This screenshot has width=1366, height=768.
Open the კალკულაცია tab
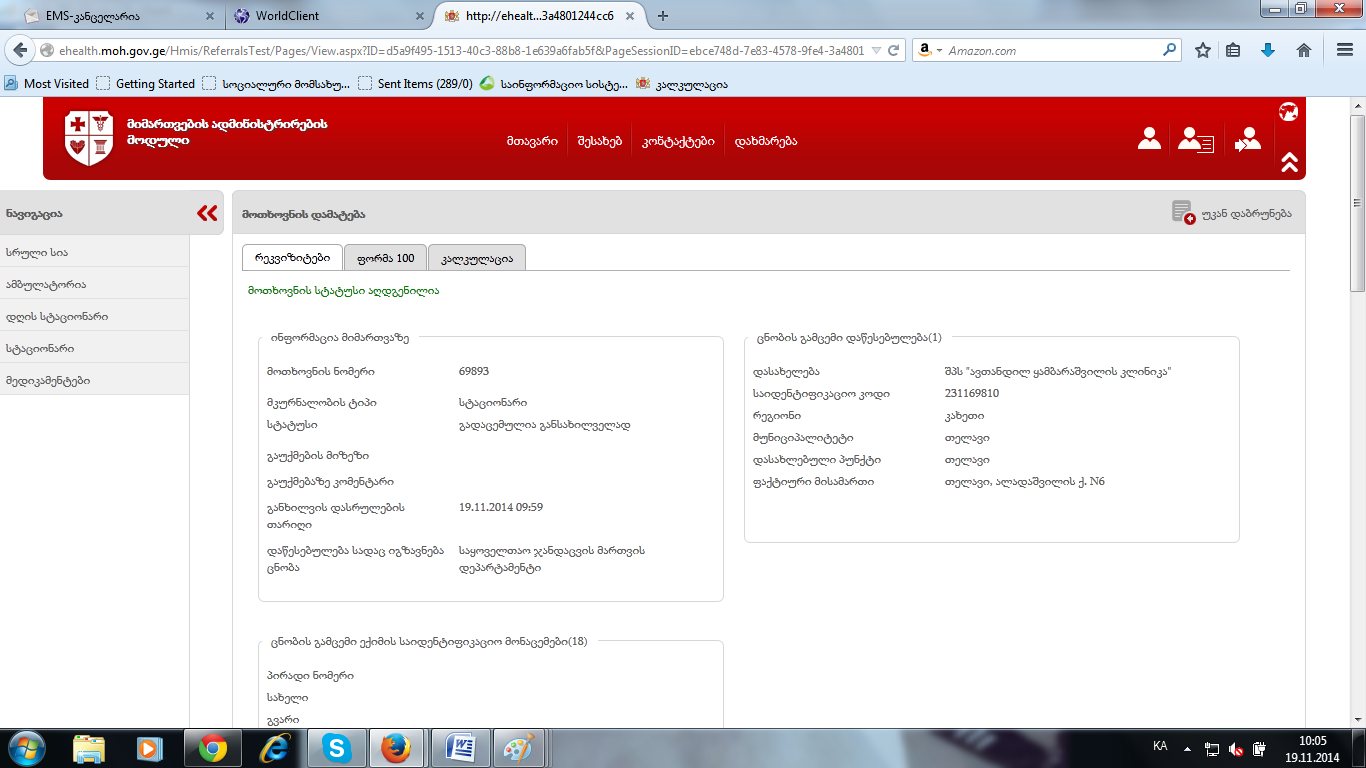[476, 258]
